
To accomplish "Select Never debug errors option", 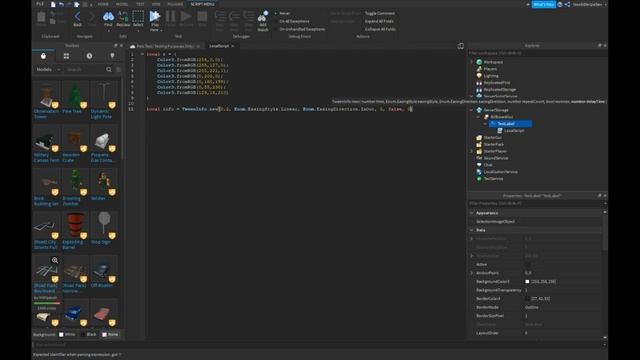I will click(x=283, y=13).
